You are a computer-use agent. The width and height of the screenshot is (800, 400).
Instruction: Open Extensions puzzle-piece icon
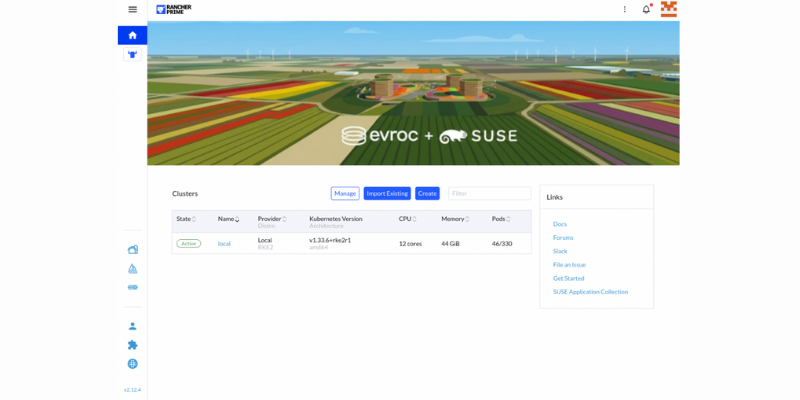(x=132, y=345)
